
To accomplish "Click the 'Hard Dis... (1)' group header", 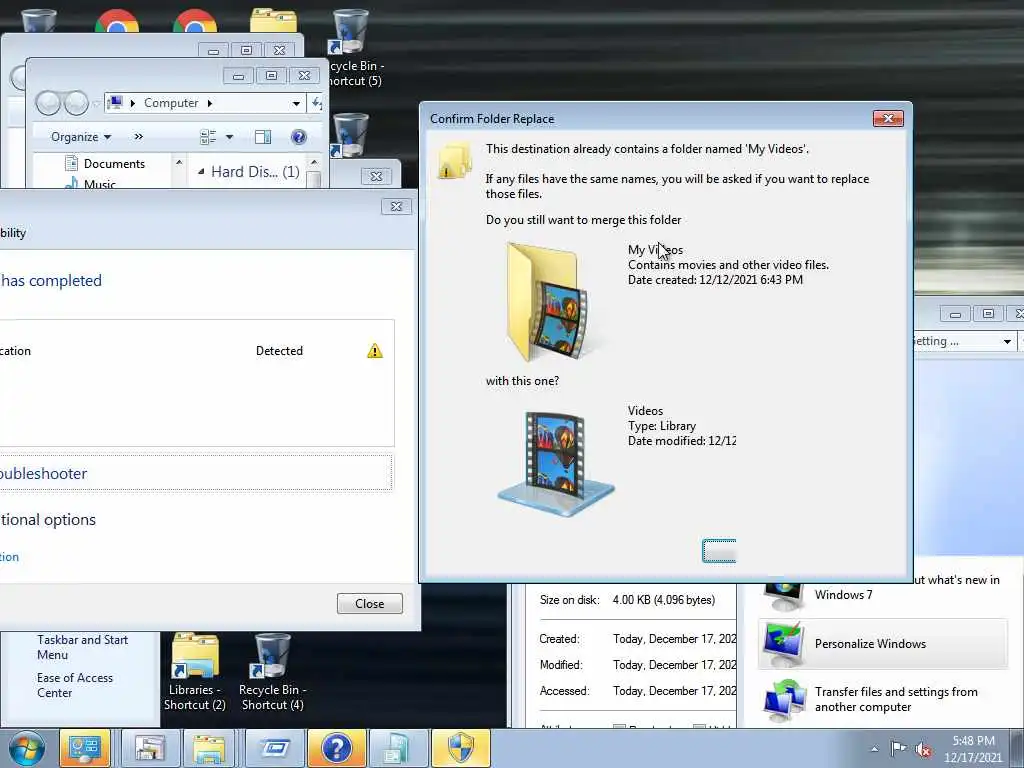I will coord(255,172).
